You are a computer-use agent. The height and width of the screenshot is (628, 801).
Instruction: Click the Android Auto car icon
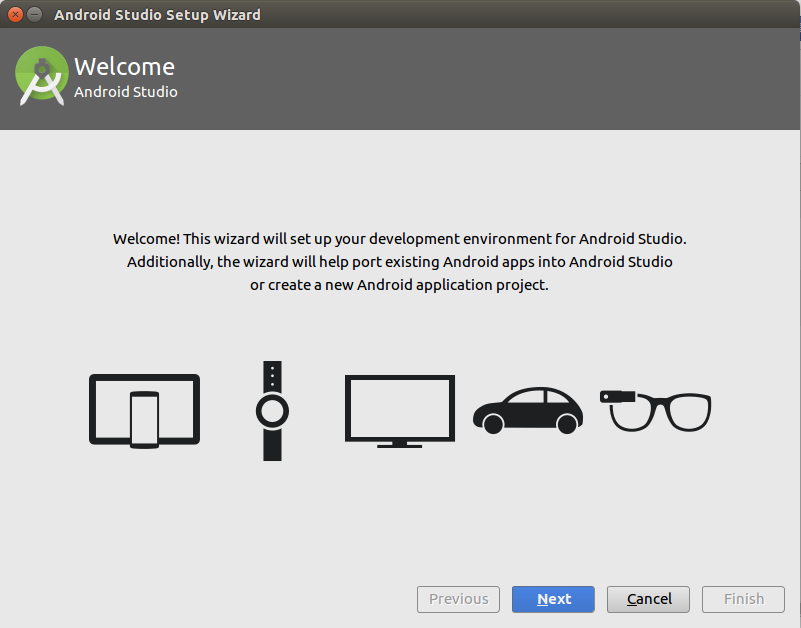[x=528, y=410]
